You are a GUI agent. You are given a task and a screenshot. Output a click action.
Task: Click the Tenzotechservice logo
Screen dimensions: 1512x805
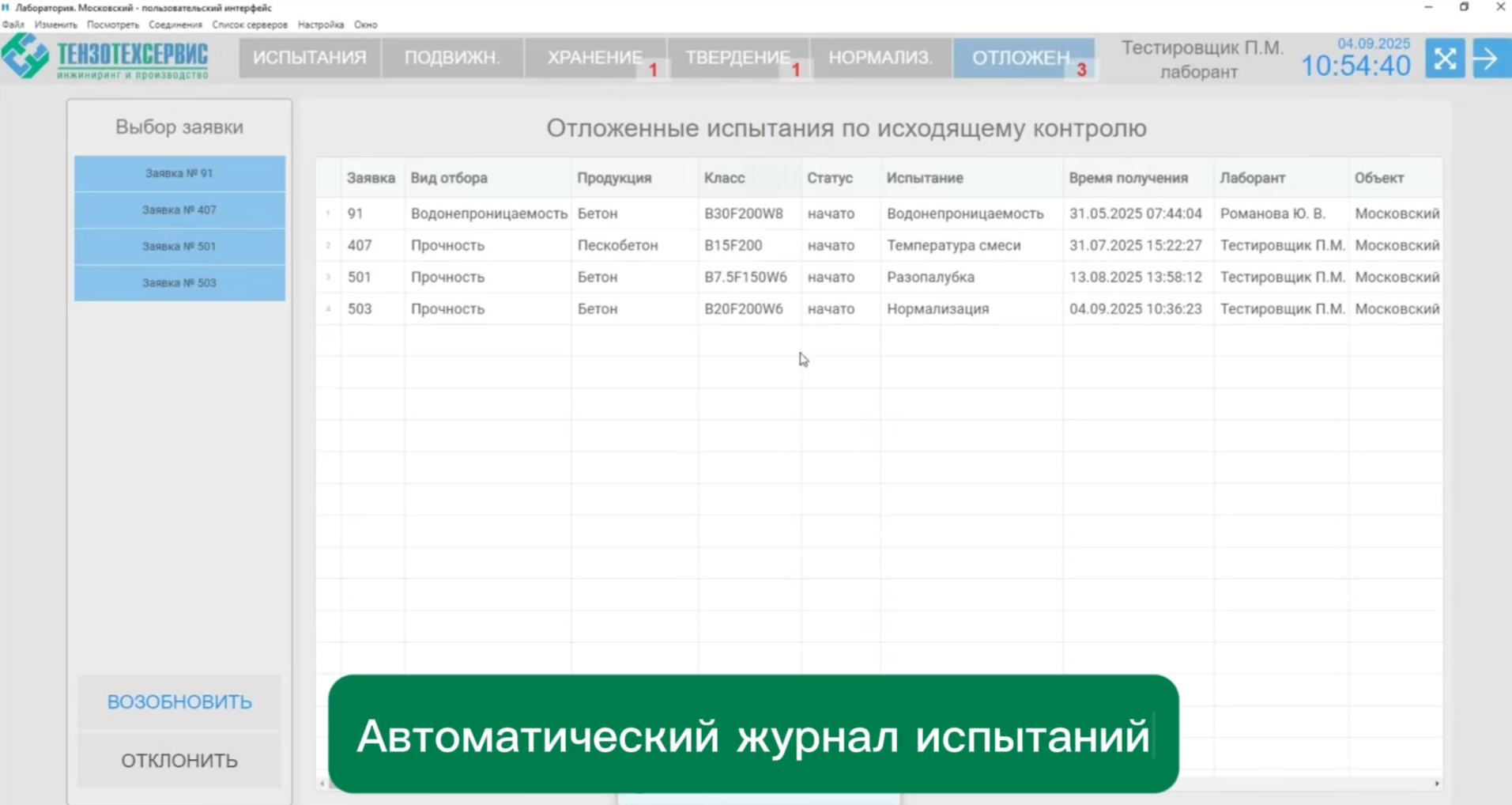point(105,58)
